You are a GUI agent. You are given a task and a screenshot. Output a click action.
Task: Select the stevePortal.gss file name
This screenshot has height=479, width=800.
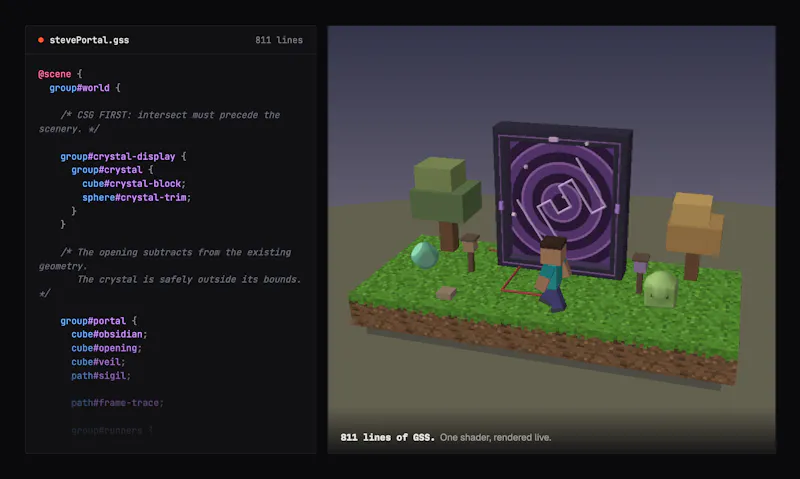89,40
